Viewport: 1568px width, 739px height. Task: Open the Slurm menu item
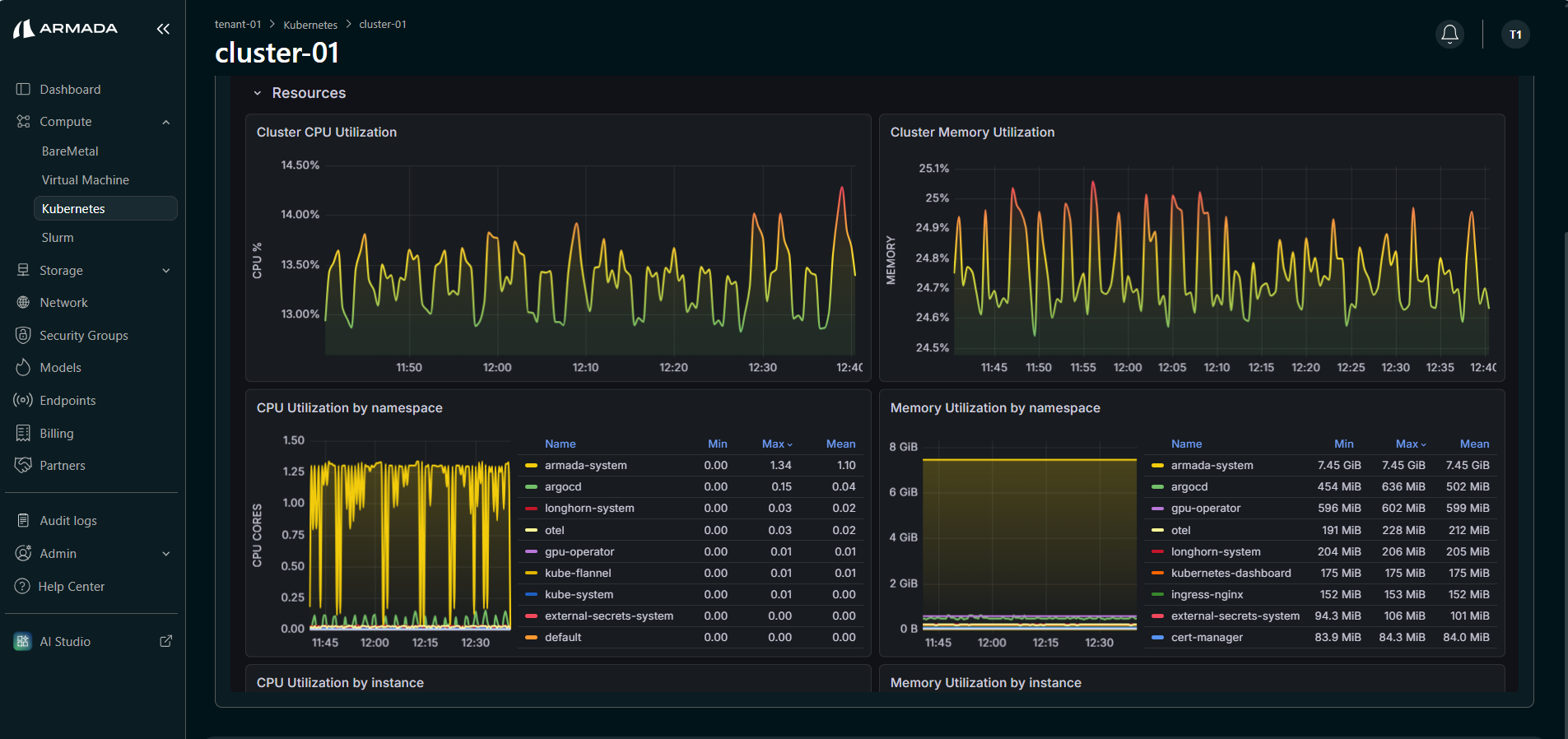58,237
